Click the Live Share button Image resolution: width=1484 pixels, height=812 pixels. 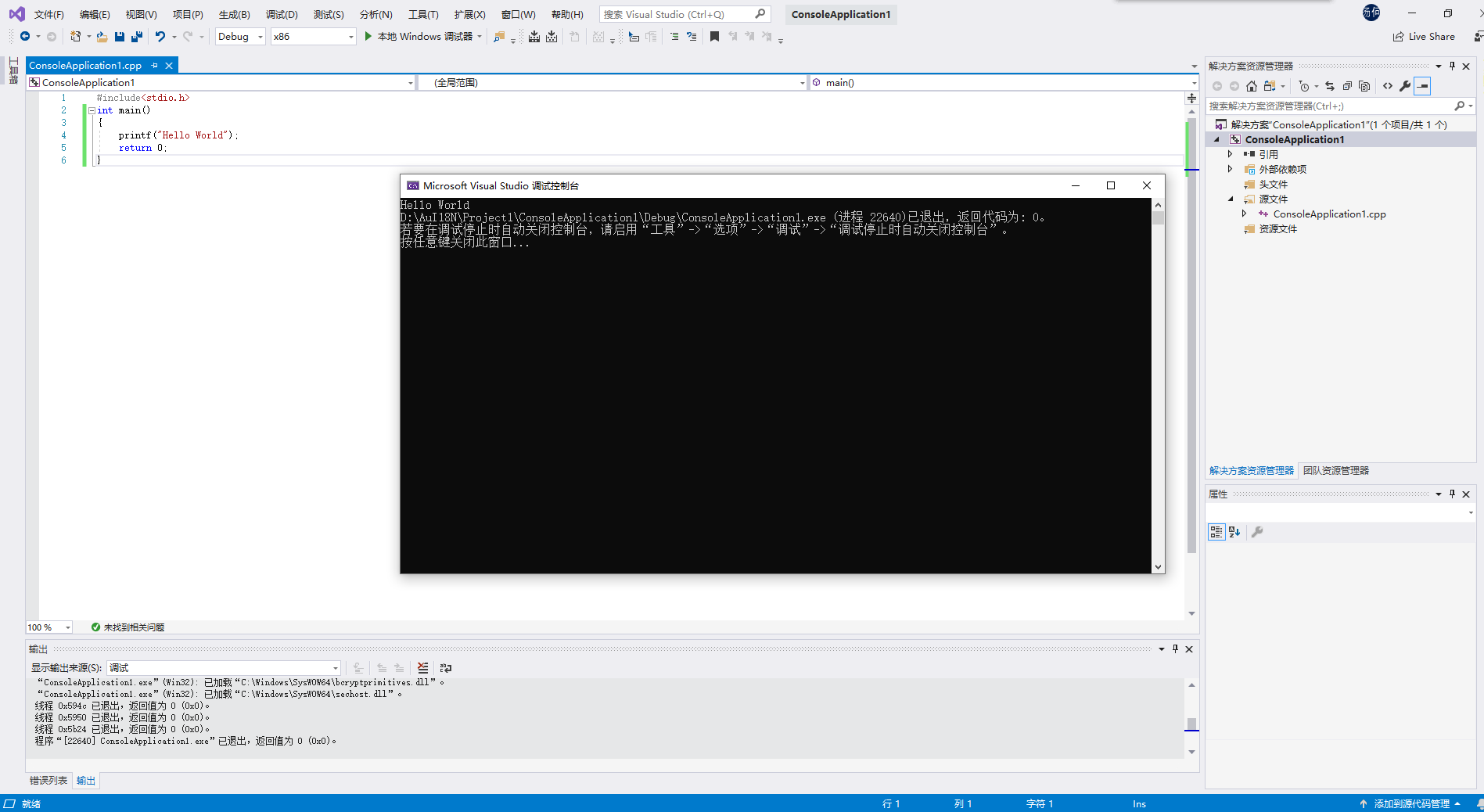point(1424,37)
